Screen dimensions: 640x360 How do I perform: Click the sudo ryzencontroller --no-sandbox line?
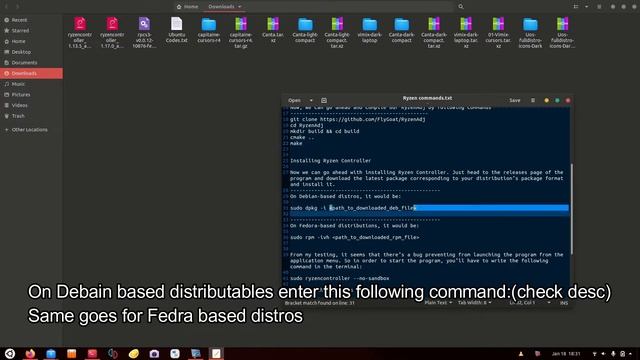(339, 278)
